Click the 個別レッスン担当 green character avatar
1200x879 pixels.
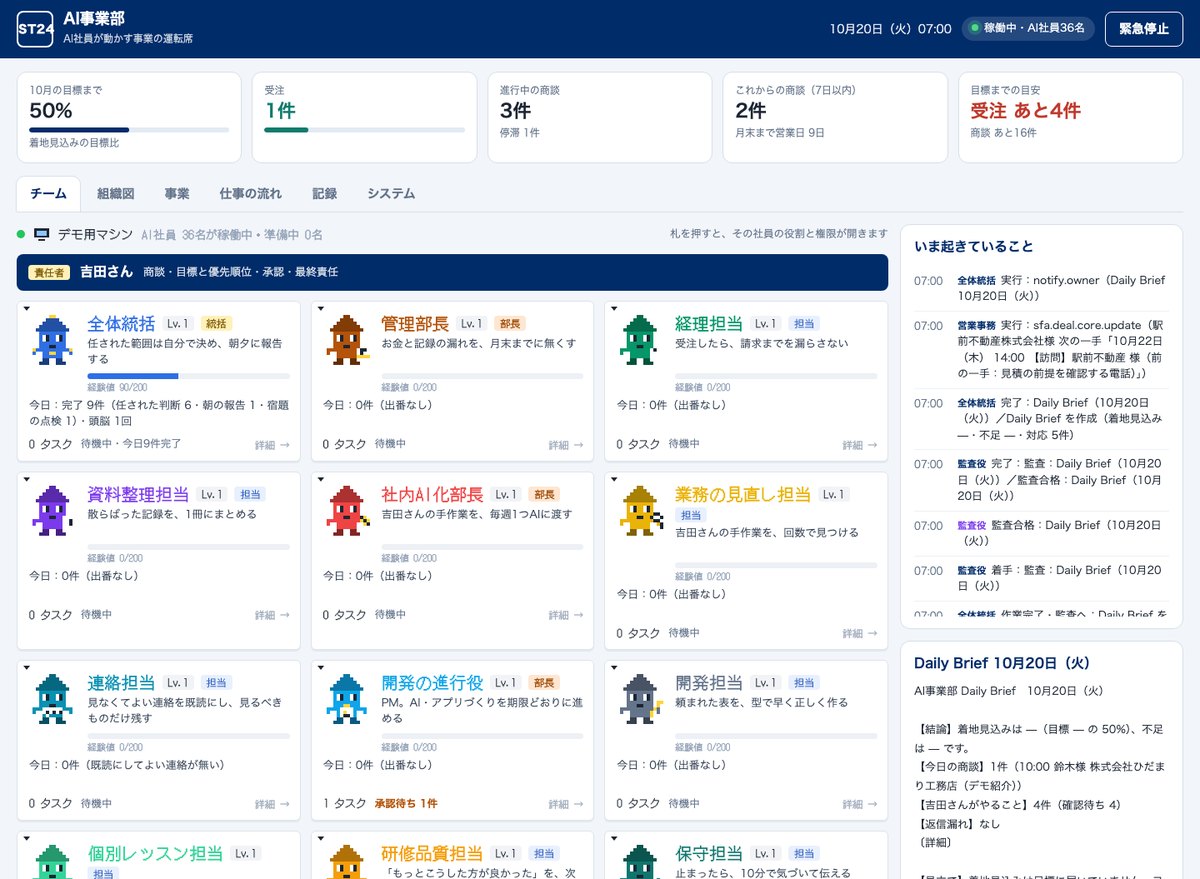pyautogui.click(x=52, y=862)
